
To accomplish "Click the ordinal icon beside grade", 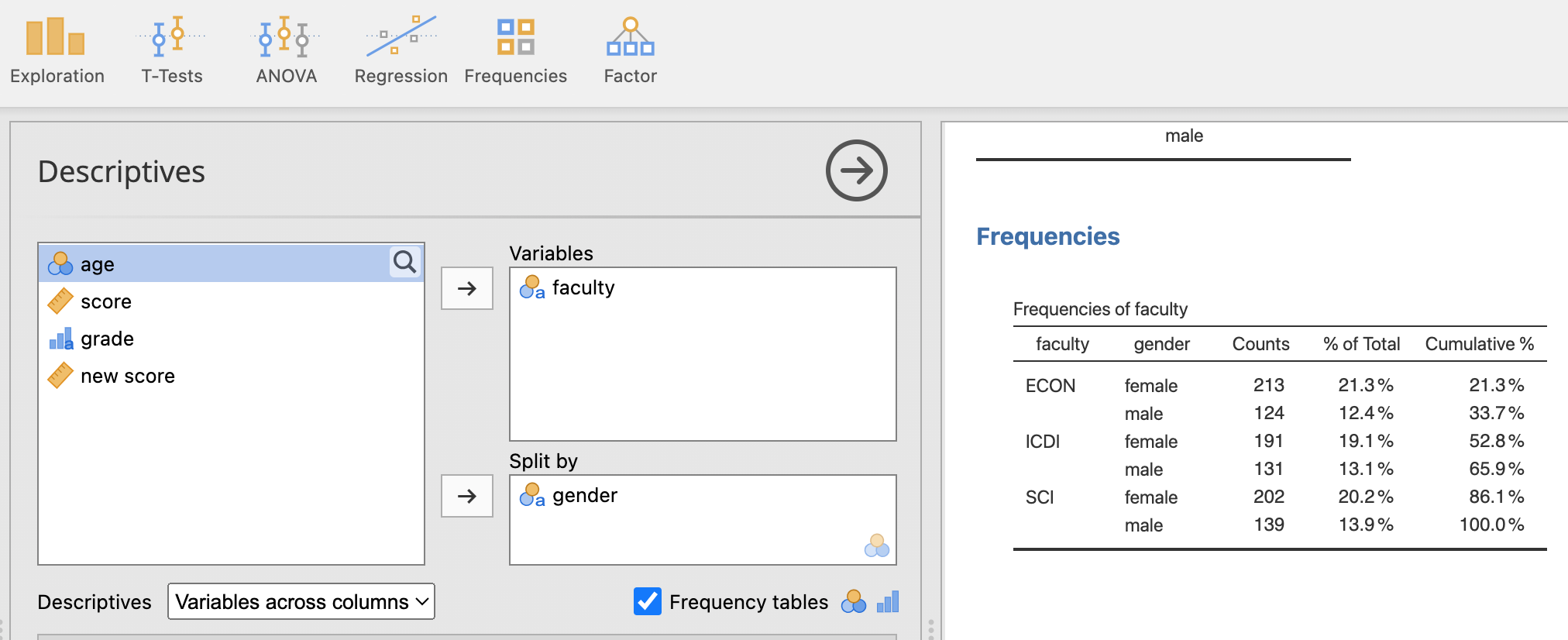I will (60, 339).
